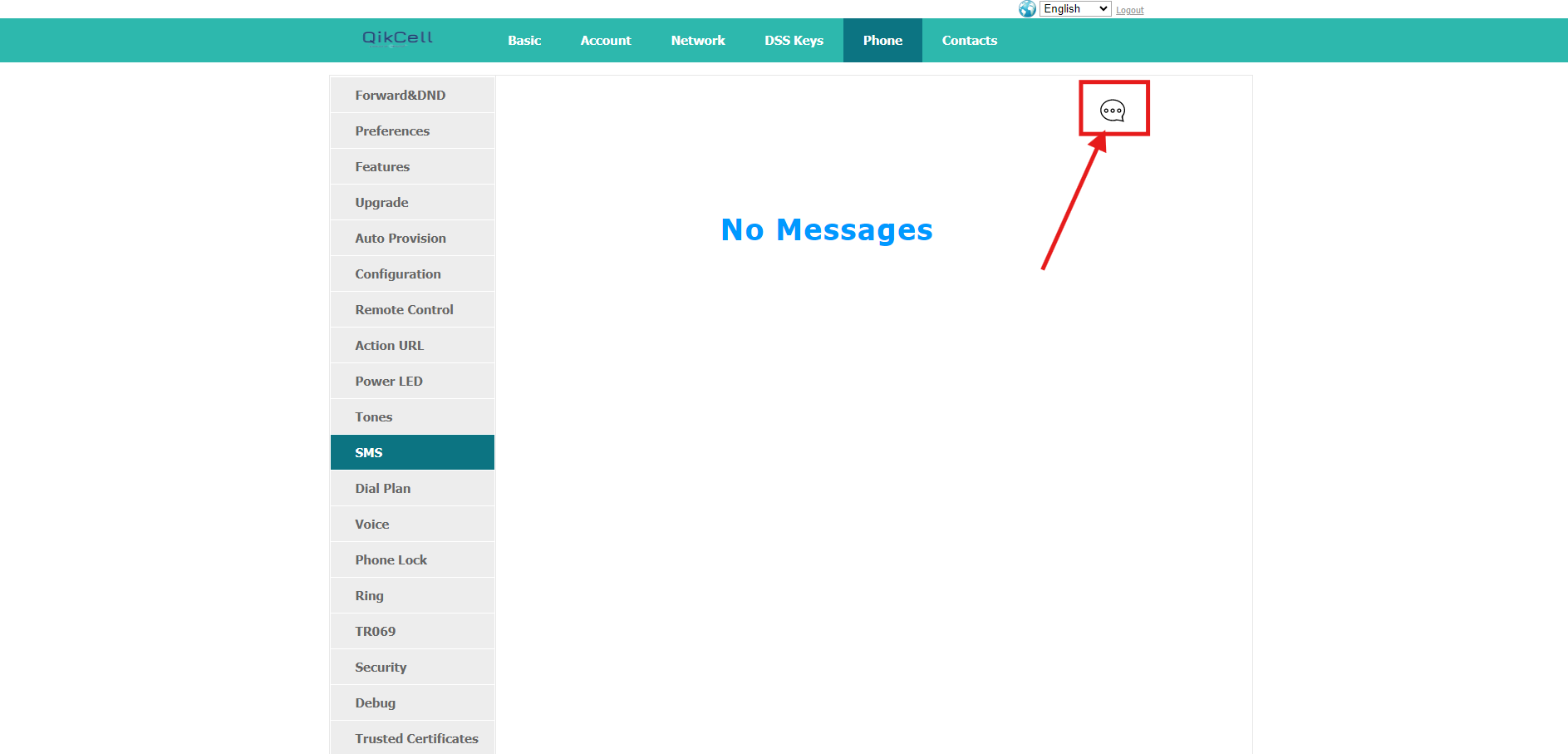The height and width of the screenshot is (754, 1568).
Task: Go to Tones in the sidebar
Action: (x=412, y=416)
